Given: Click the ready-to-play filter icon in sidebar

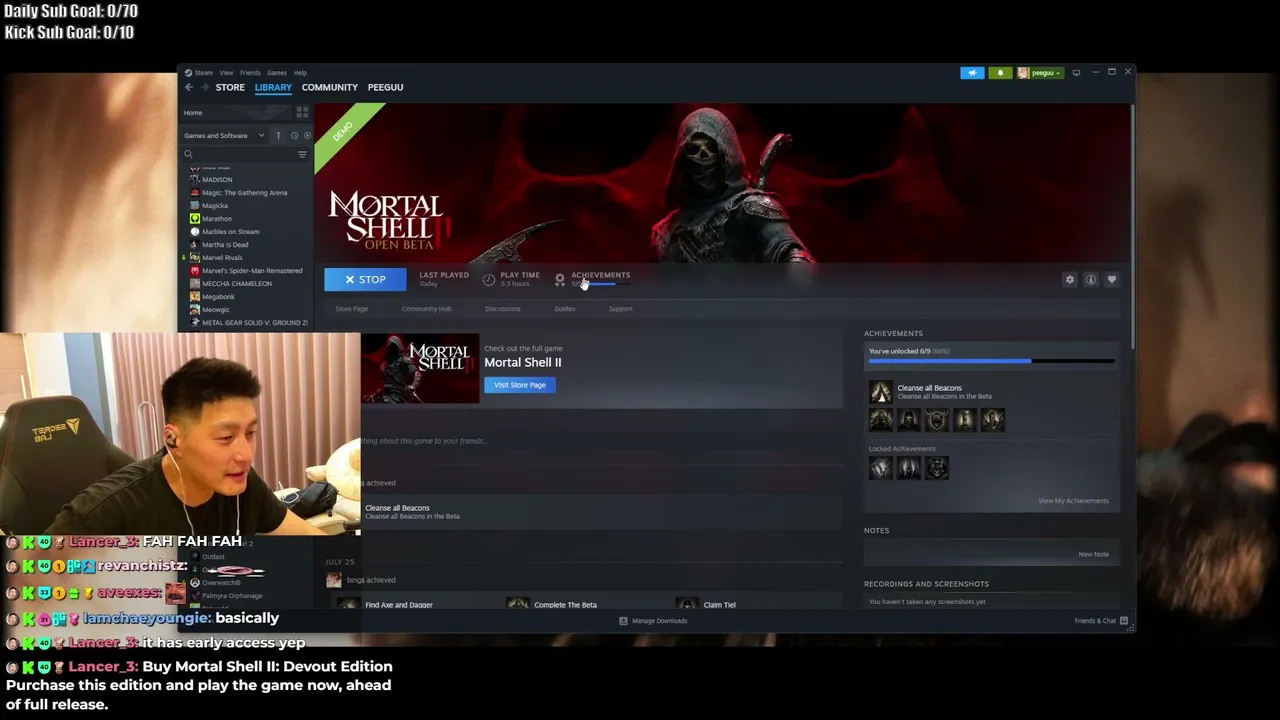Looking at the screenshot, I should 307,136.
